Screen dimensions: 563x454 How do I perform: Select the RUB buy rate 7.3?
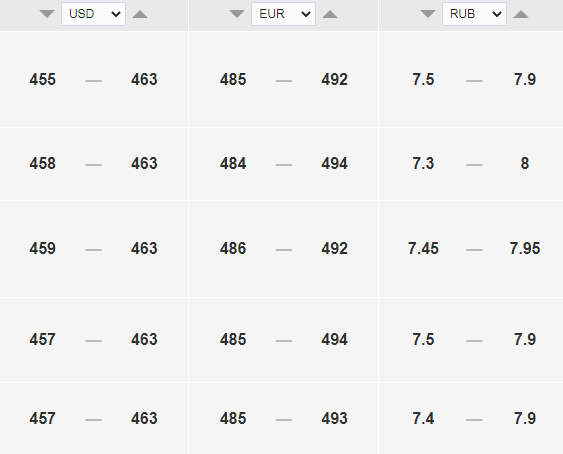[423, 163]
